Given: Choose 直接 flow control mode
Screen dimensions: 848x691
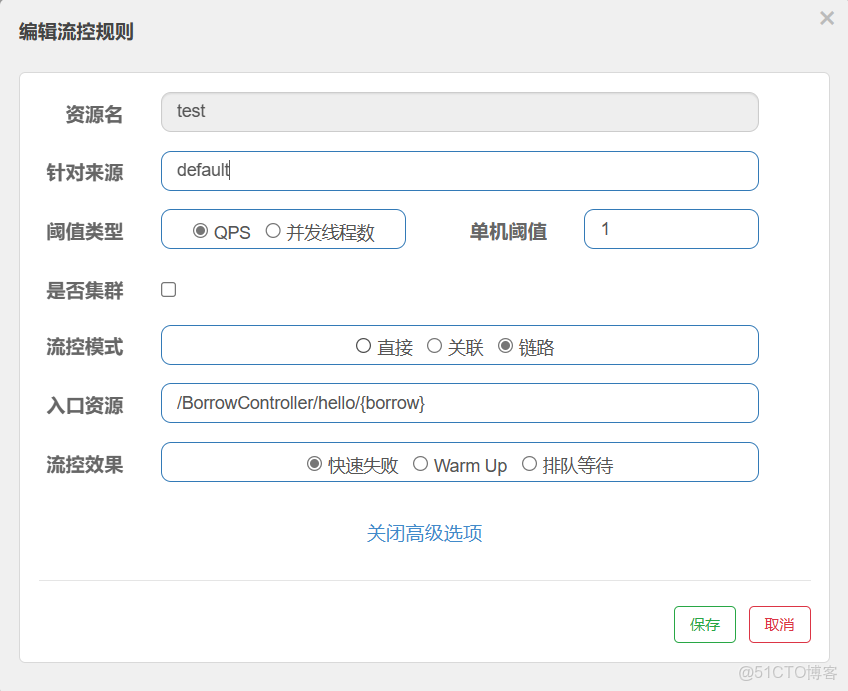Looking at the screenshot, I should click(364, 346).
